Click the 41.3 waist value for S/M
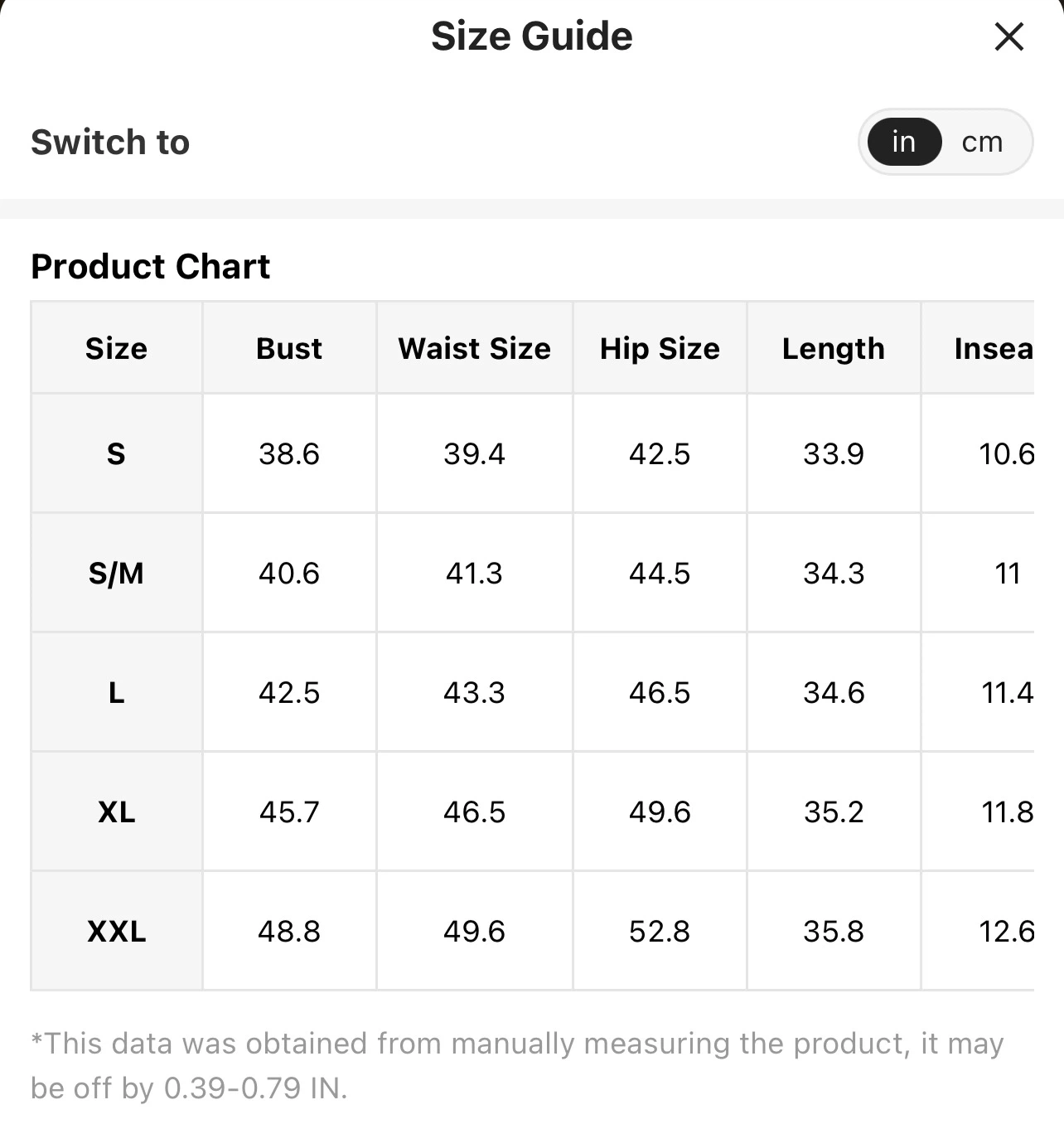Screen dimensions: 1064x1129 point(474,573)
